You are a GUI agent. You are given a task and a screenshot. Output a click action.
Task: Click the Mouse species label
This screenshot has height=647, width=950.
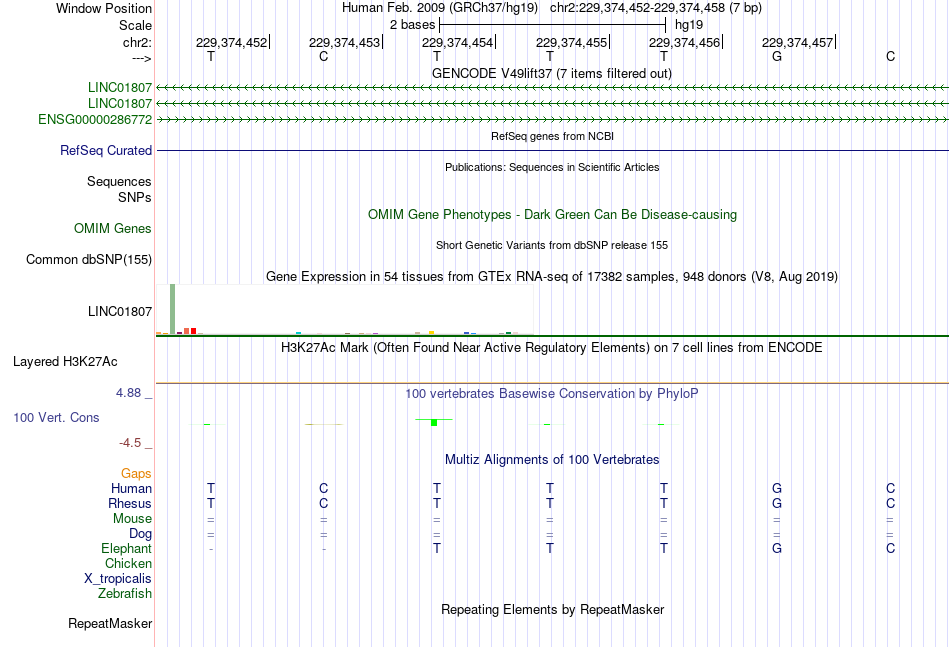click(x=132, y=519)
